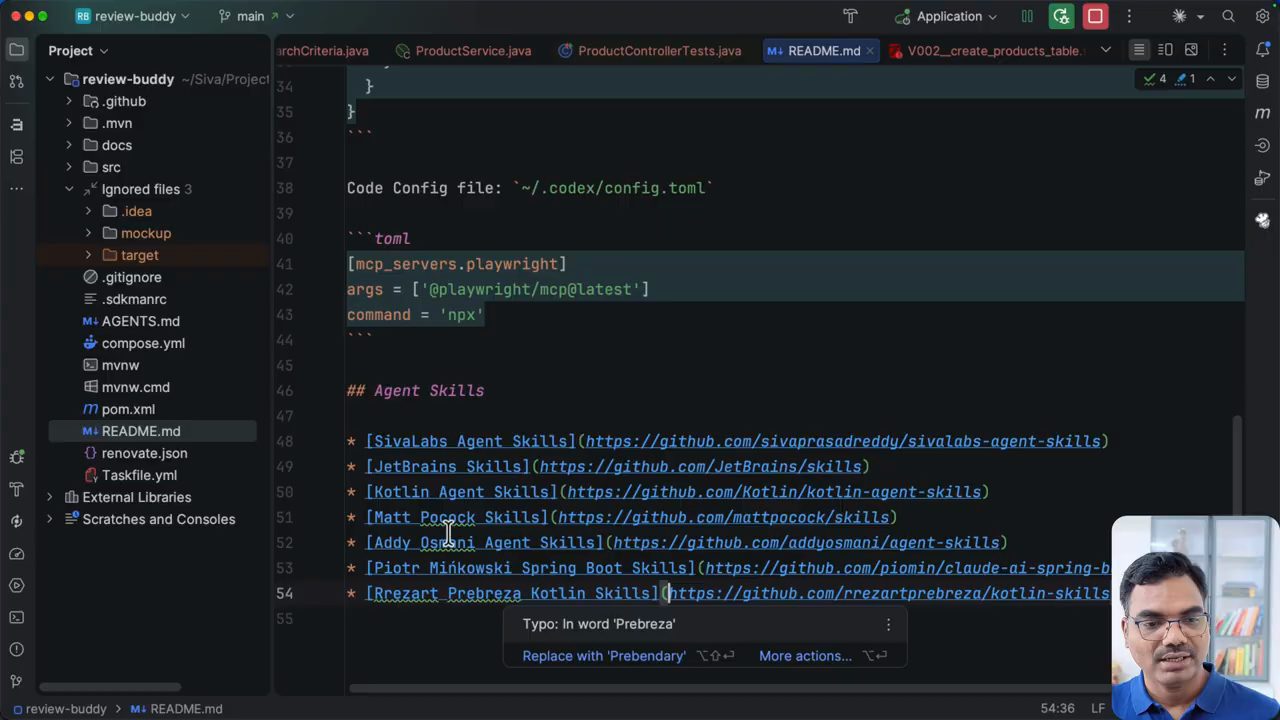Open Search Everywhere magnifier icon
The width and height of the screenshot is (1280, 720).
pyautogui.click(x=1228, y=16)
